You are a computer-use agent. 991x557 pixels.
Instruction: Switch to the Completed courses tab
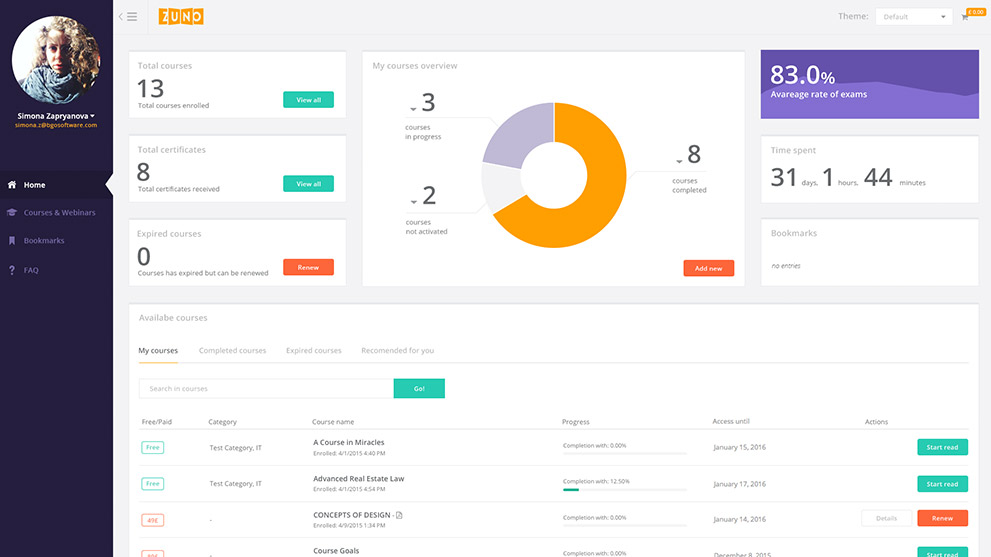pos(232,350)
